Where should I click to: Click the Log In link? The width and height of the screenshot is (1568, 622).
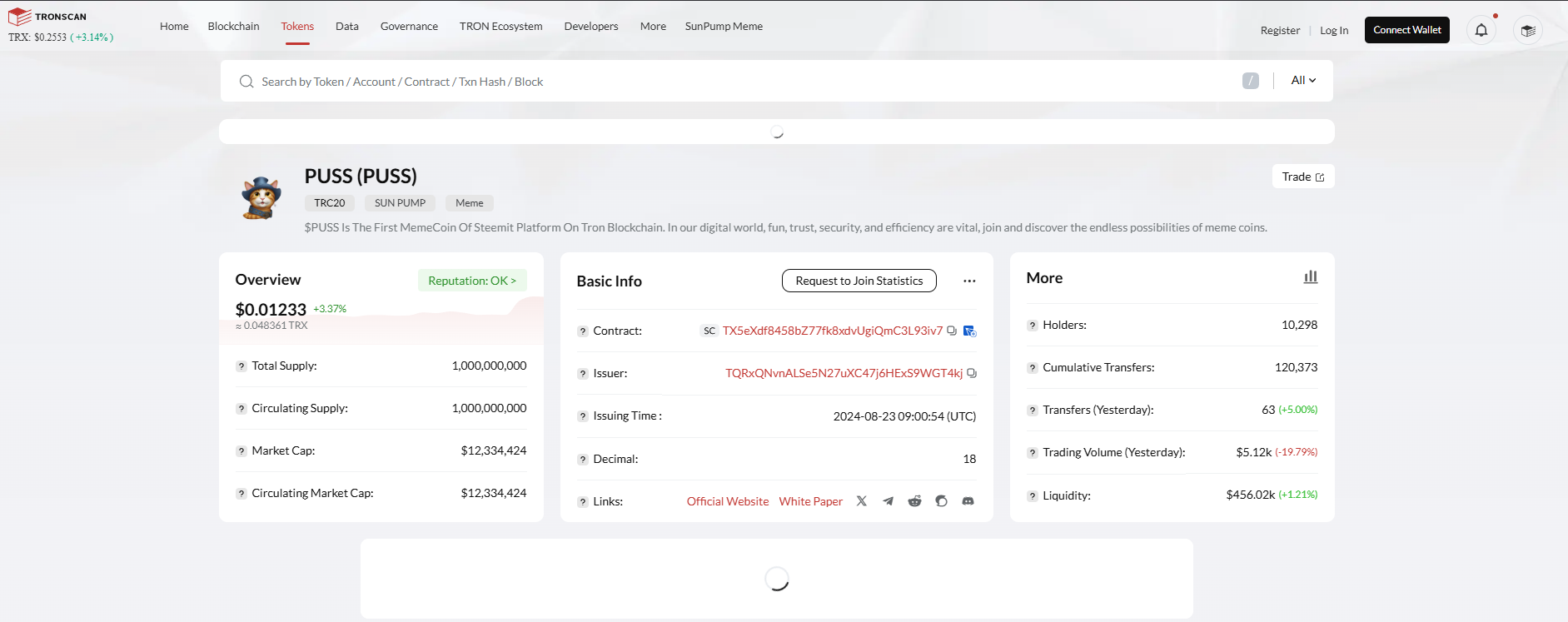tap(1334, 30)
